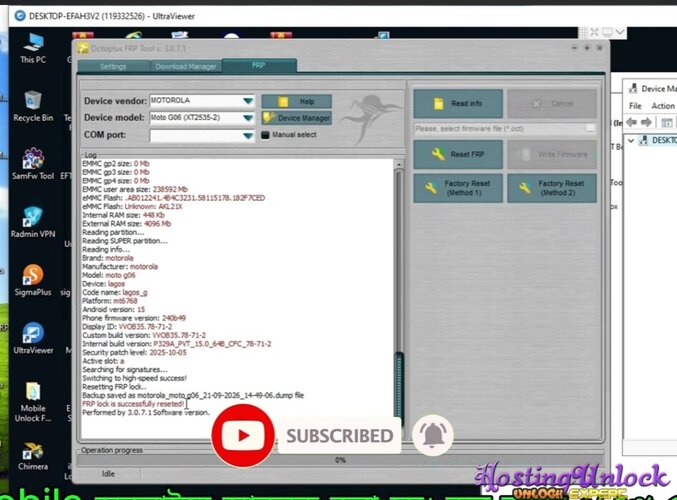The height and width of the screenshot is (500, 677).
Task: Open Help in Octopus FRP Tool
Action: click(296, 101)
